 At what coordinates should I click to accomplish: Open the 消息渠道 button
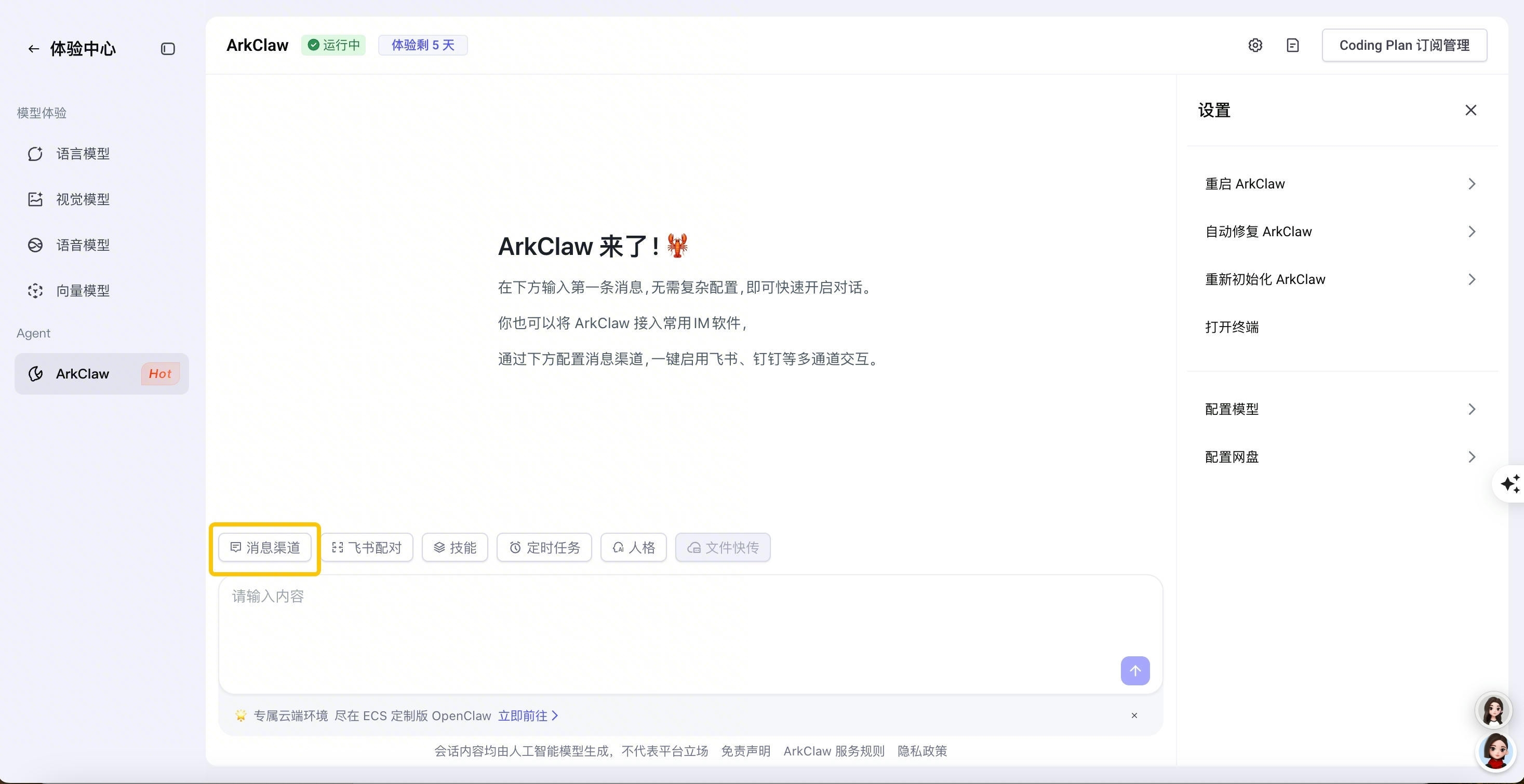(x=265, y=547)
